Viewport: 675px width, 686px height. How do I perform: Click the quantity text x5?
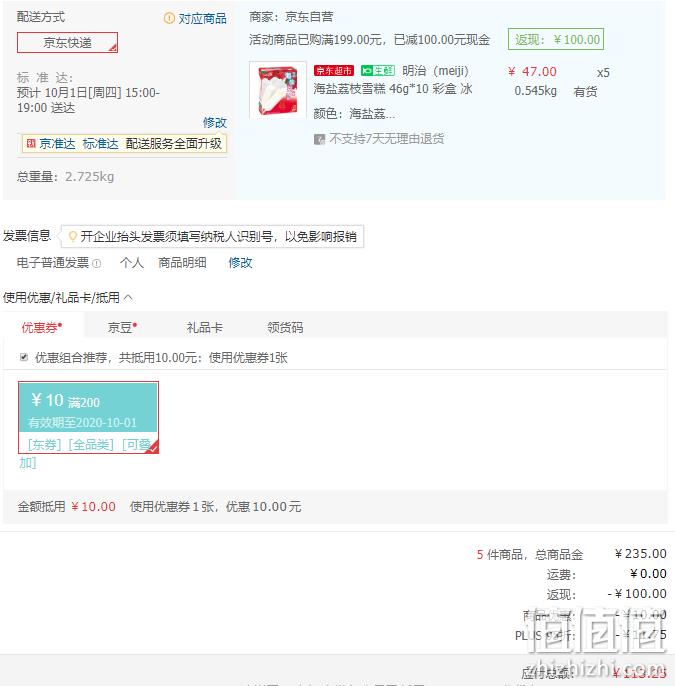coord(603,73)
